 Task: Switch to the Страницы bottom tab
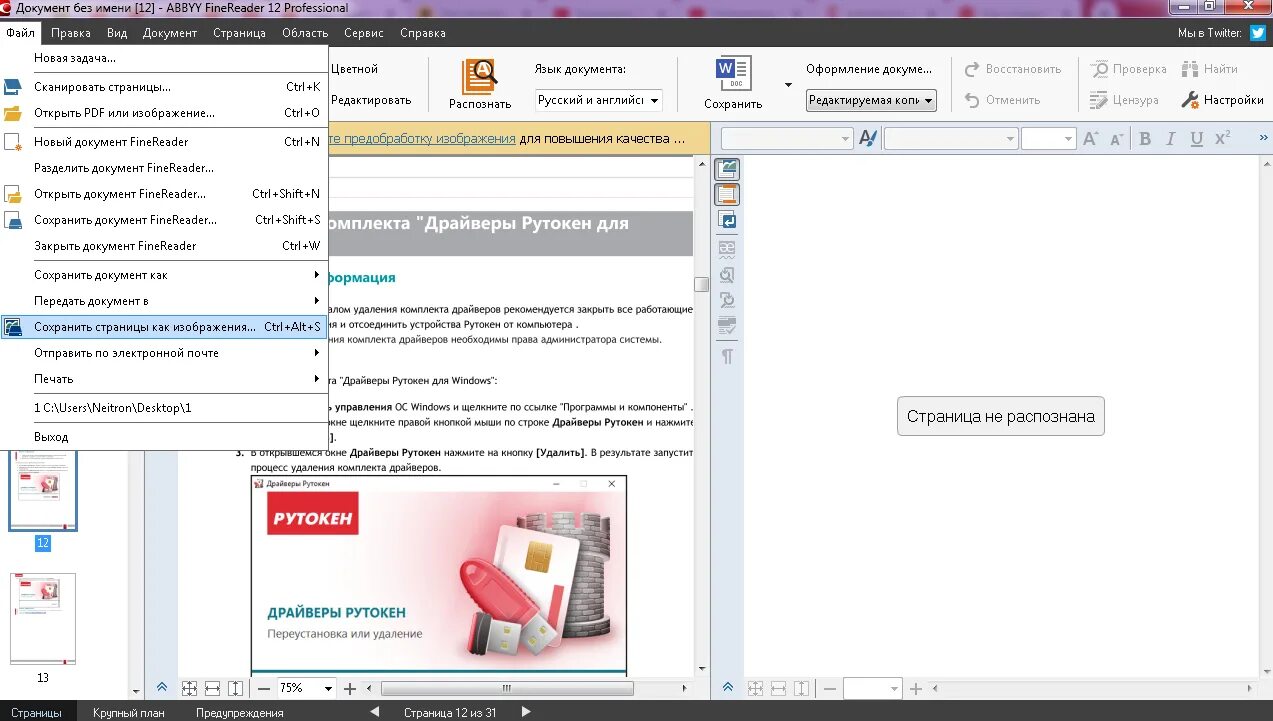(x=37, y=713)
